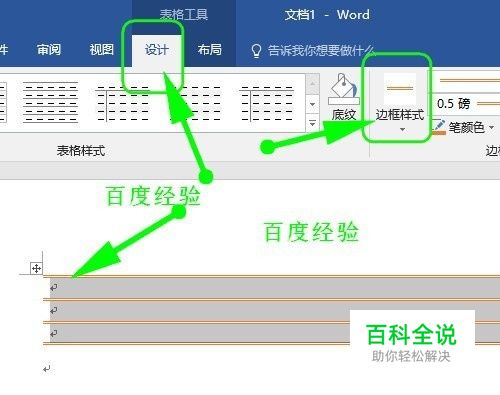The width and height of the screenshot is (500, 395).
Task: Click the 笔颜色 pen color swatch icon
Action: click(x=439, y=127)
